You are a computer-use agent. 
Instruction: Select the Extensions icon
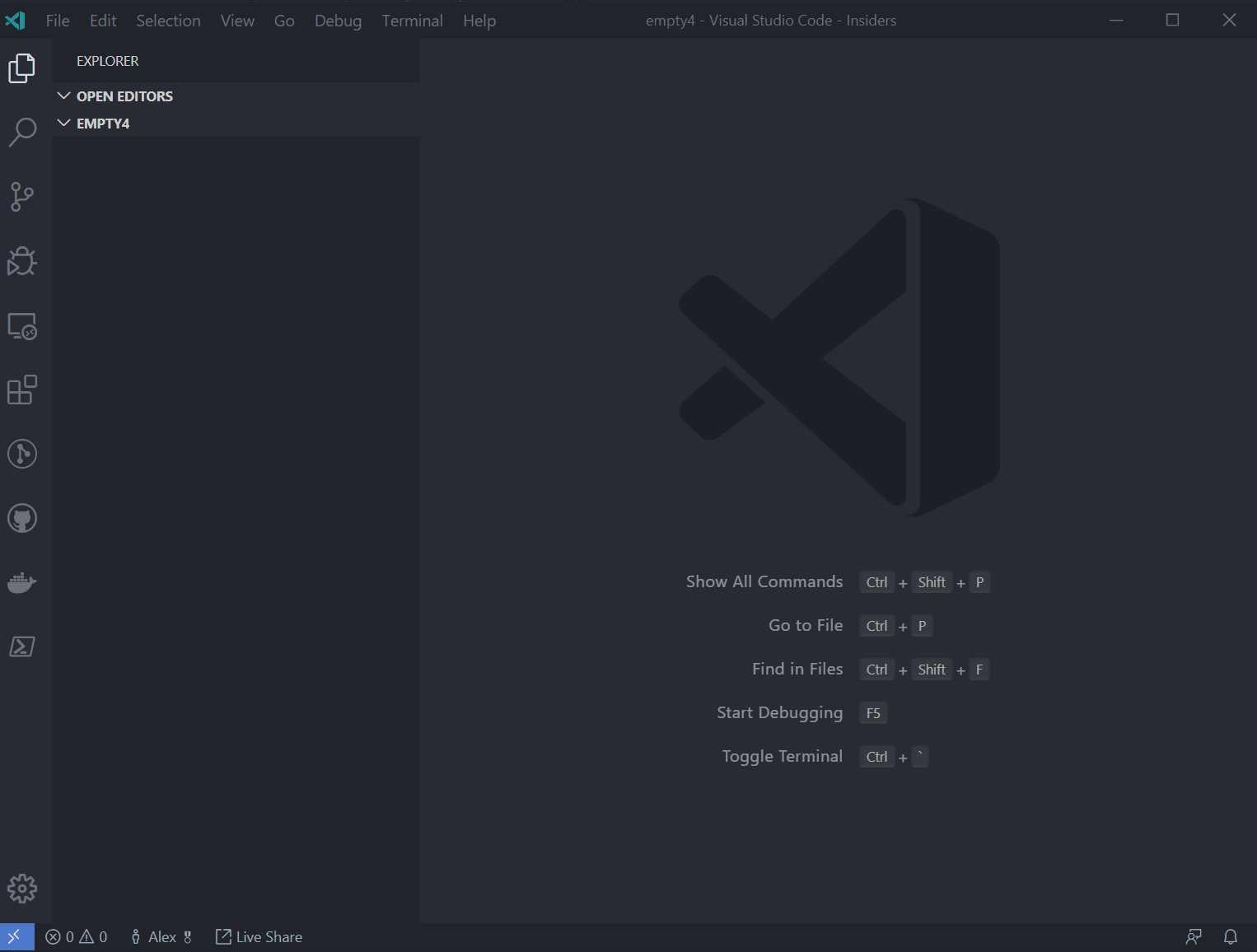tap(22, 390)
